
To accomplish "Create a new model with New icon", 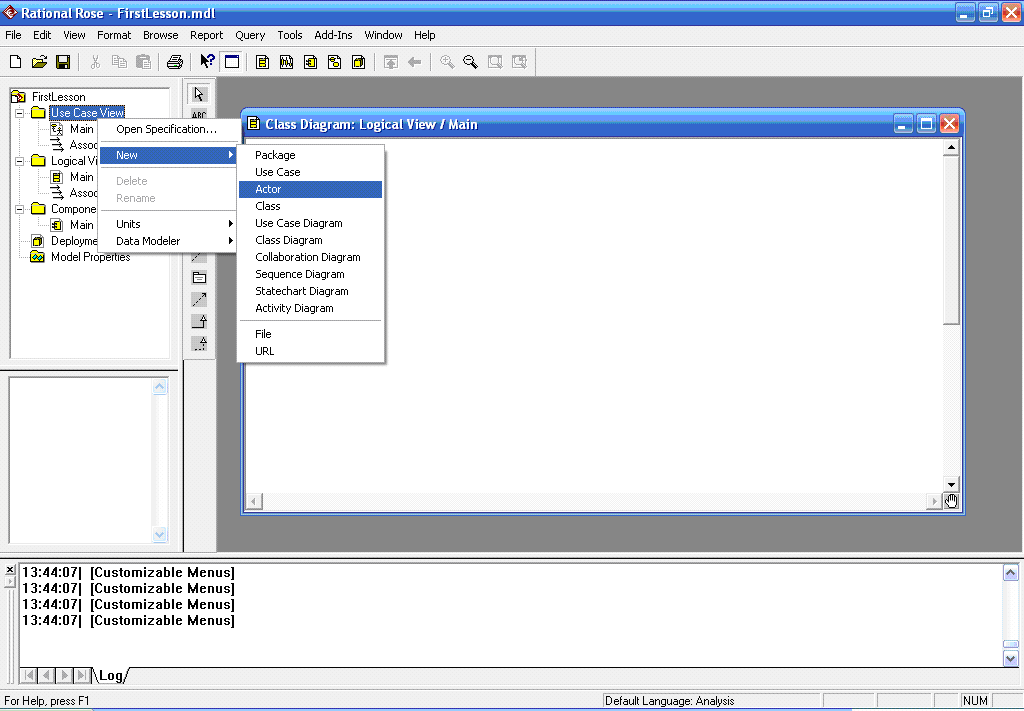I will click(x=15, y=62).
